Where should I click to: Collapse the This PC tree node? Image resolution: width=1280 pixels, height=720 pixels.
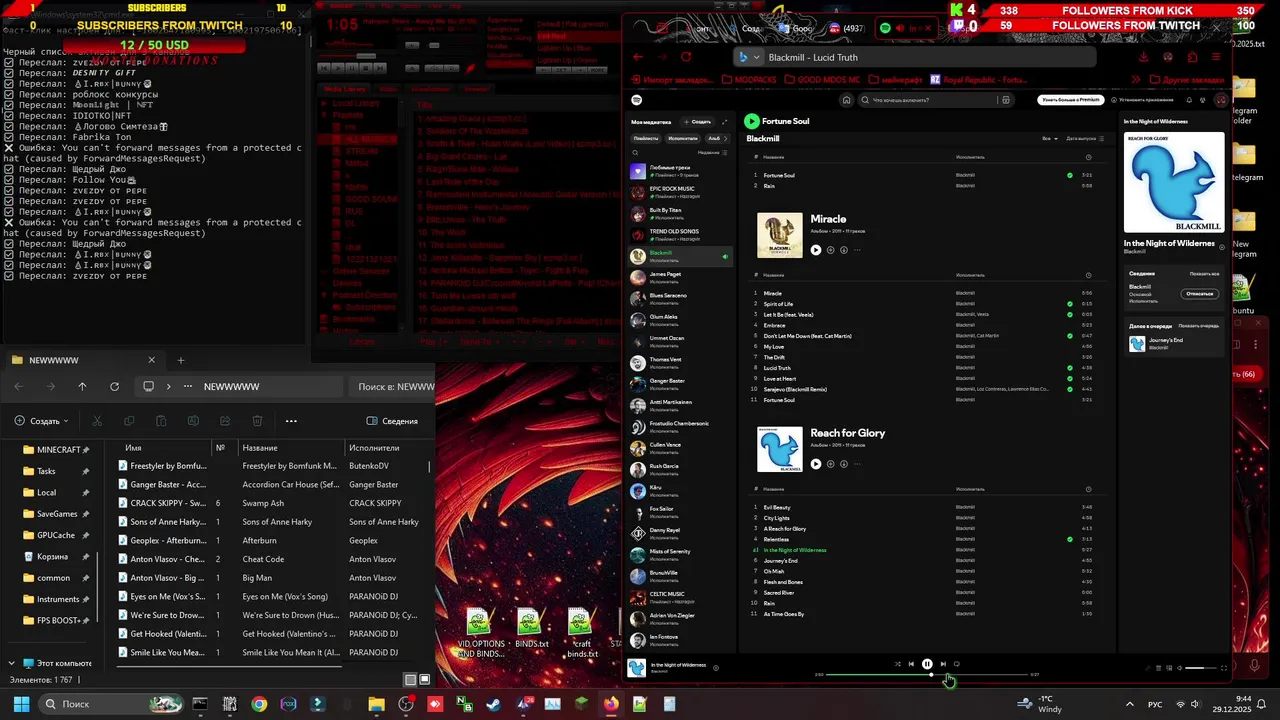coord(11,663)
